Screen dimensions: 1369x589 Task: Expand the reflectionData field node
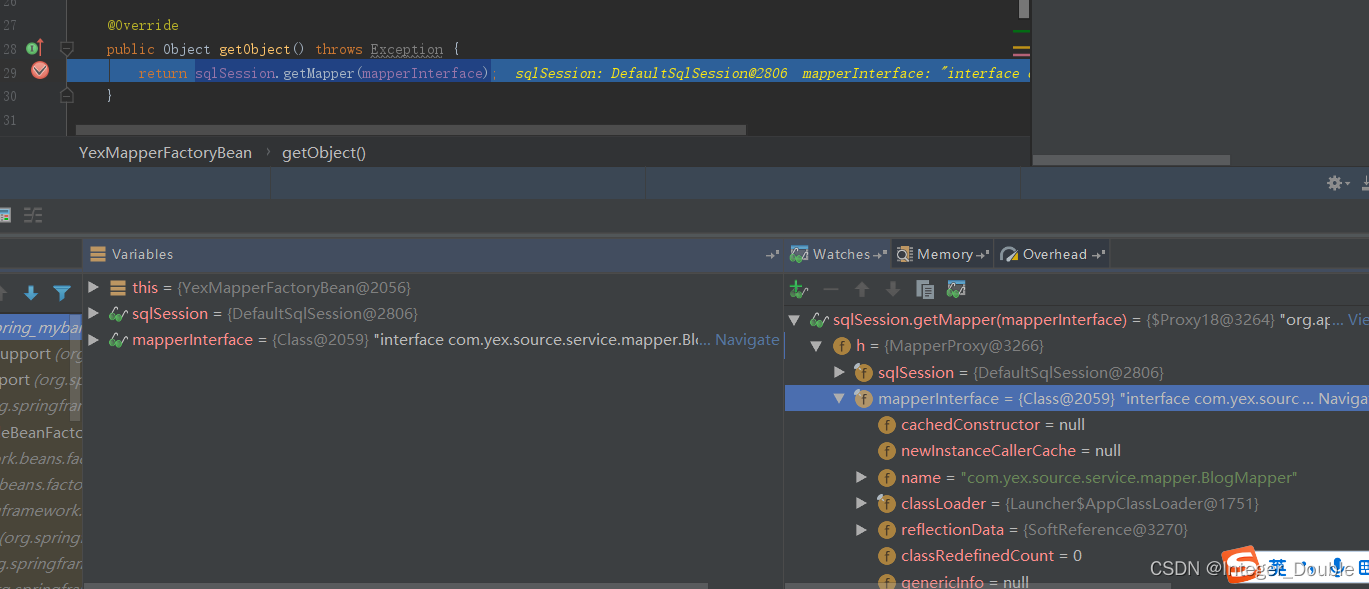[x=863, y=529]
